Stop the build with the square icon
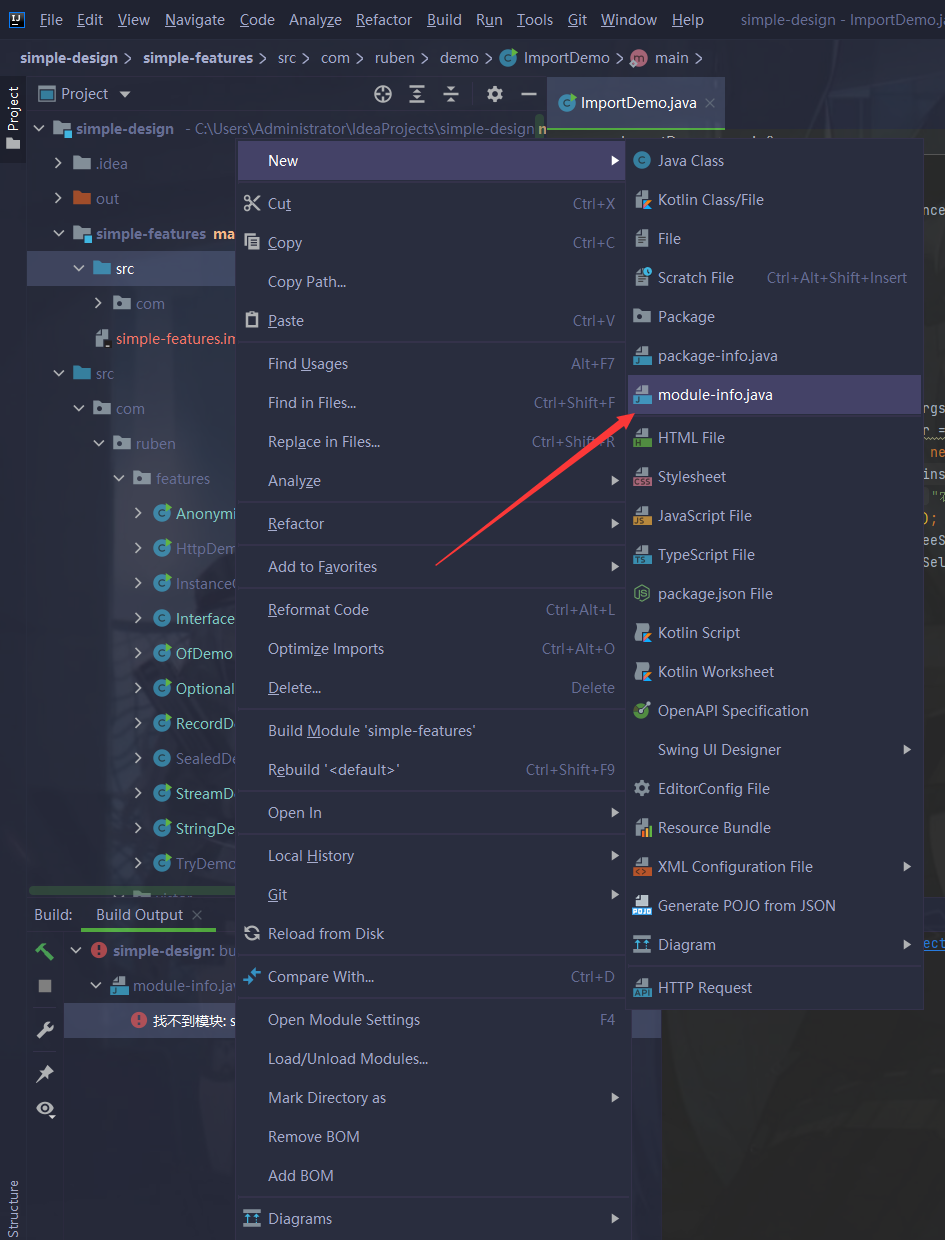This screenshot has height=1240, width=945. coord(45,986)
